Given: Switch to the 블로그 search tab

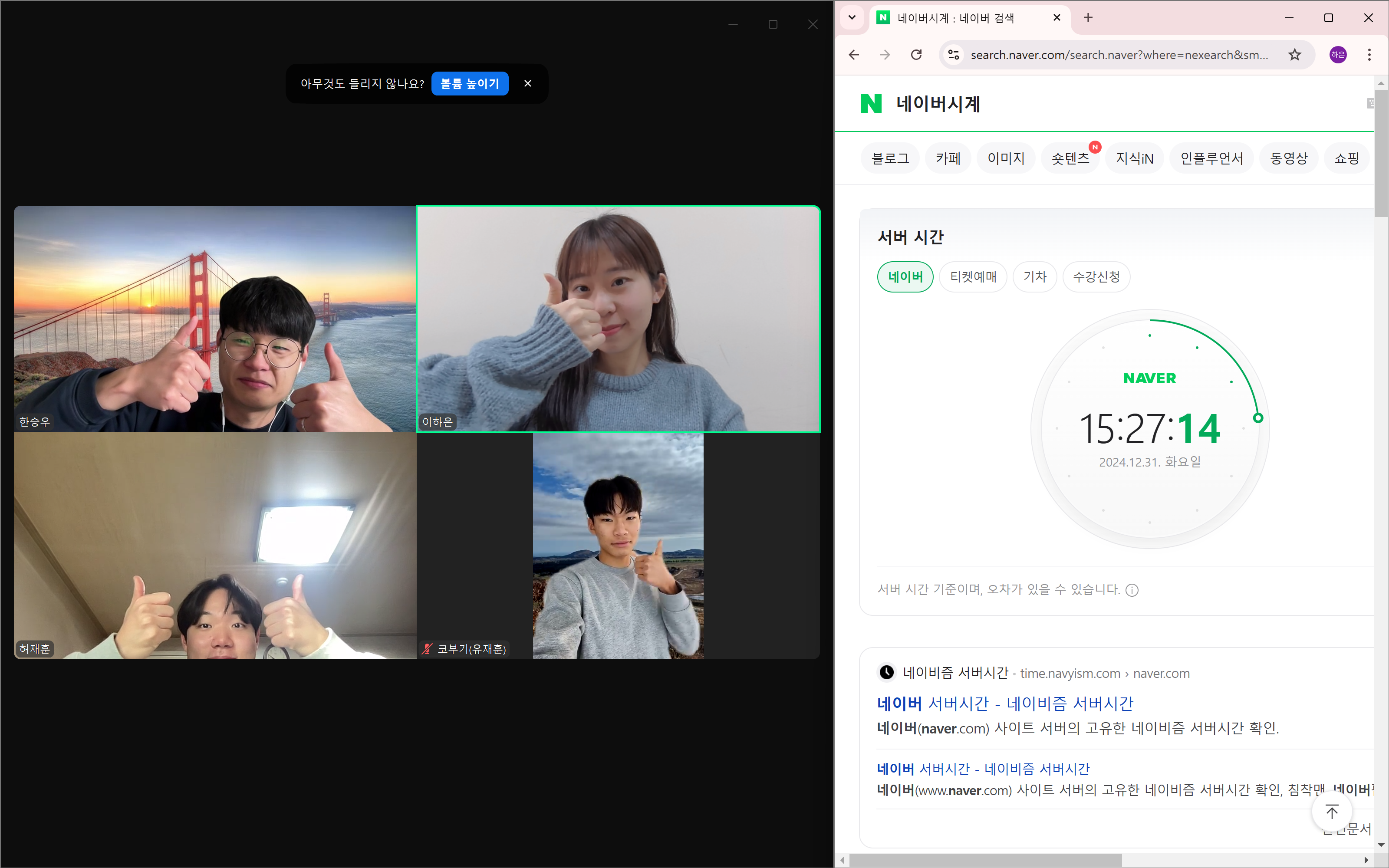Looking at the screenshot, I should pyautogui.click(x=890, y=158).
